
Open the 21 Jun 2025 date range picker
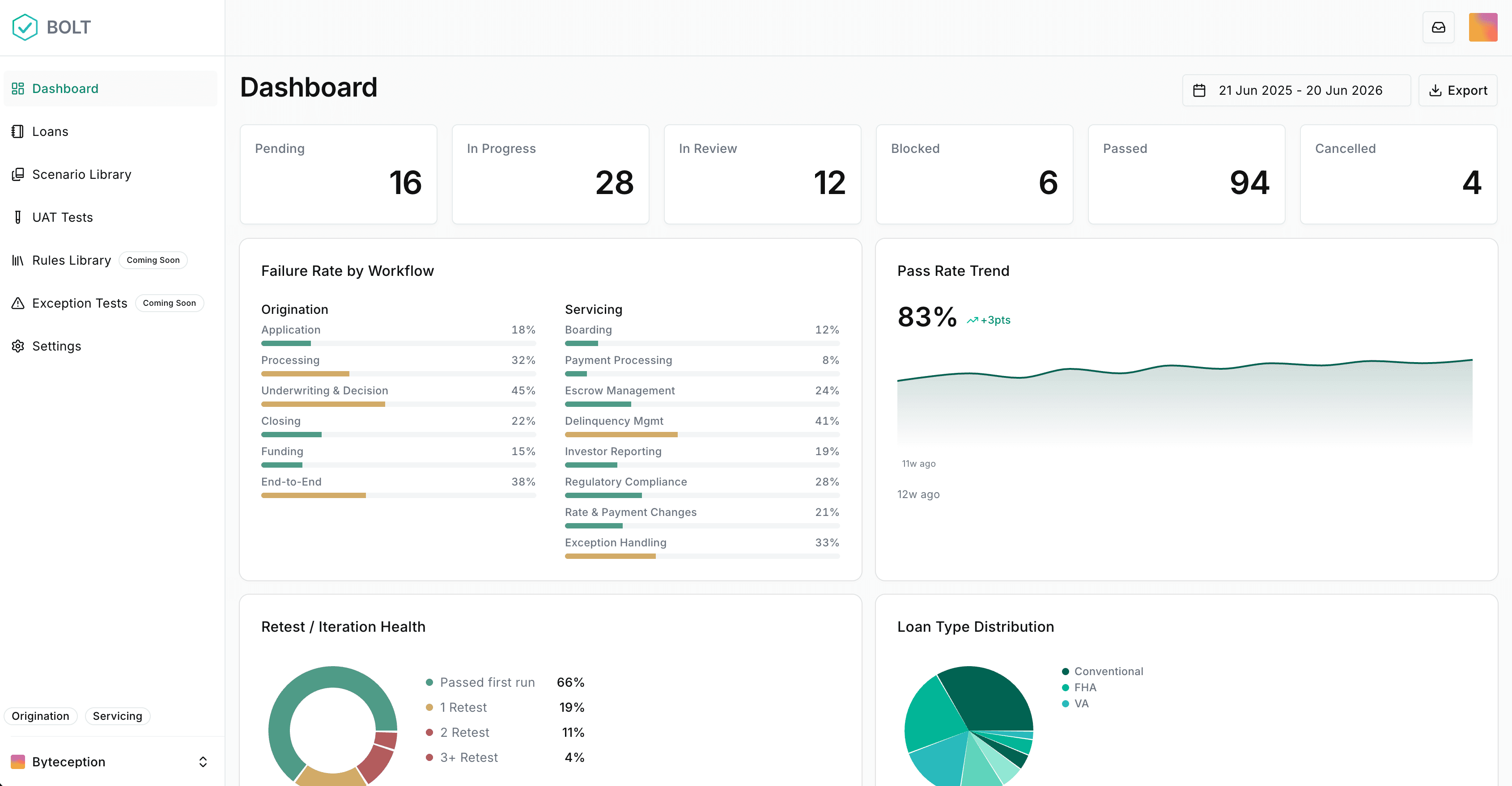click(1296, 90)
